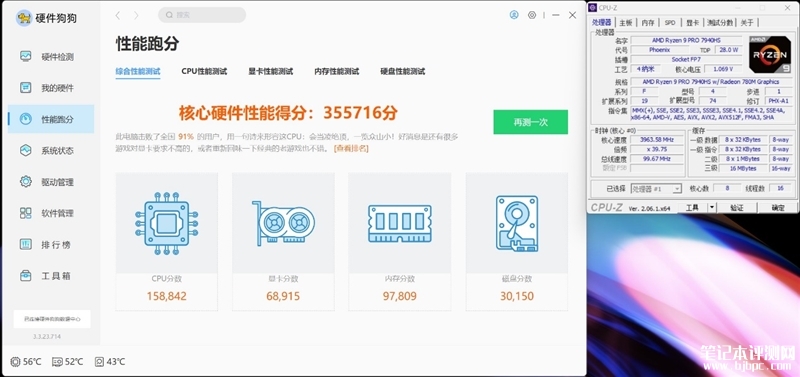Open CPU-Z SPD tab

670,23
